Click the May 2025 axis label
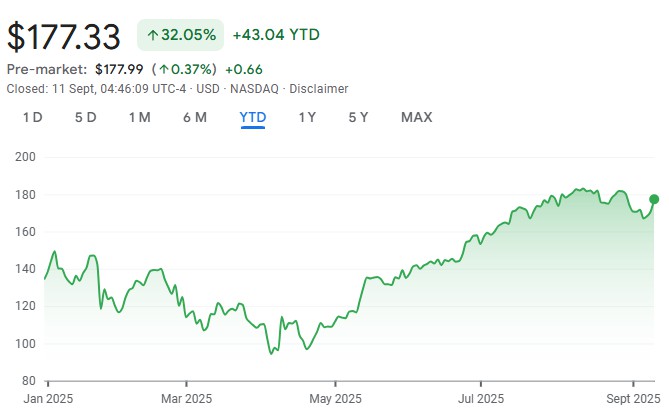Viewport: 669px width, 417px height. (x=335, y=398)
